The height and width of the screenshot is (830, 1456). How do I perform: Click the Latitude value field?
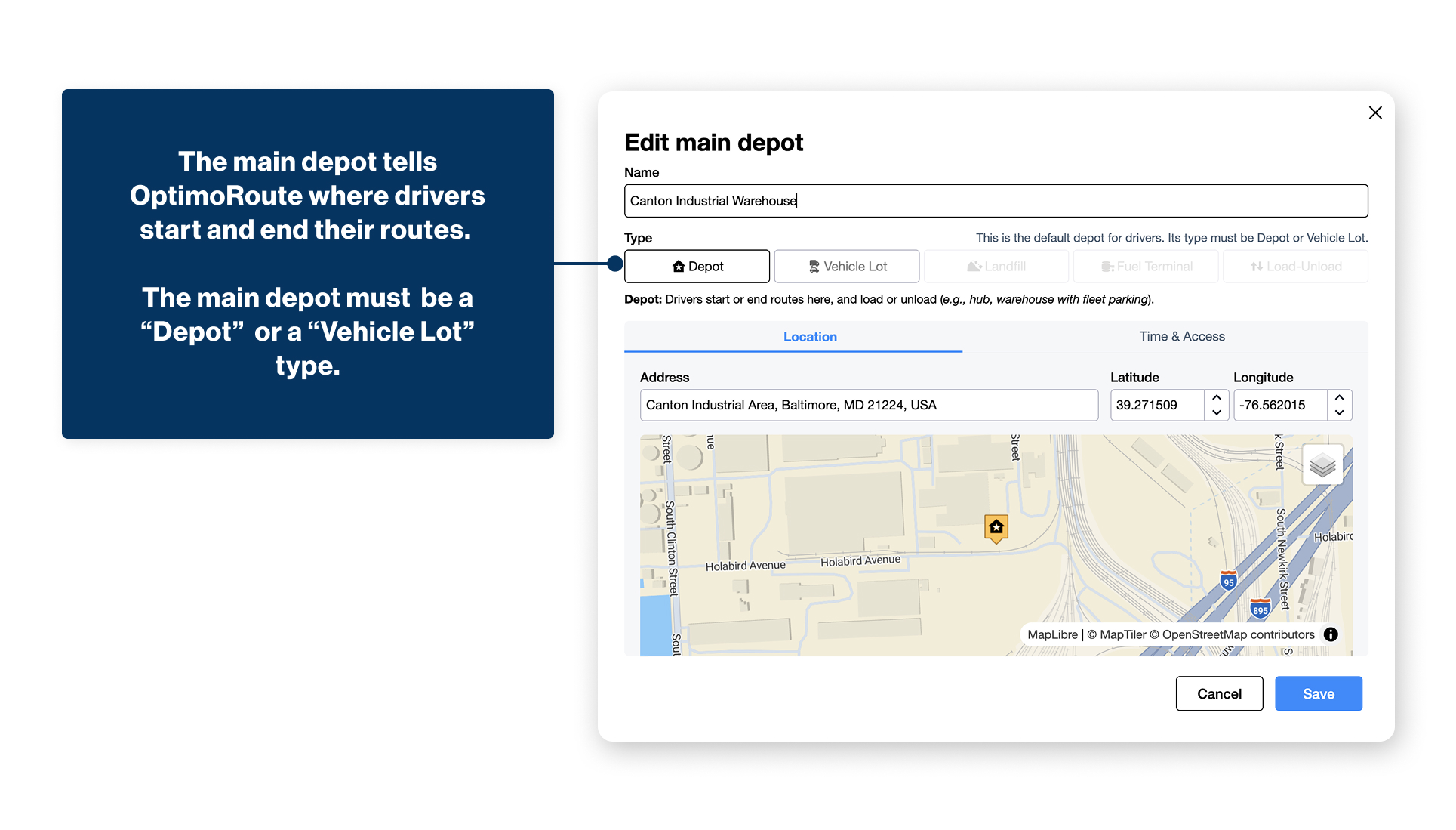point(1157,405)
